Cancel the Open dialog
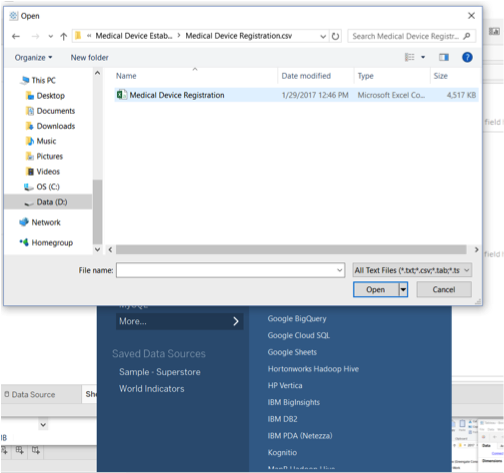 [444, 290]
